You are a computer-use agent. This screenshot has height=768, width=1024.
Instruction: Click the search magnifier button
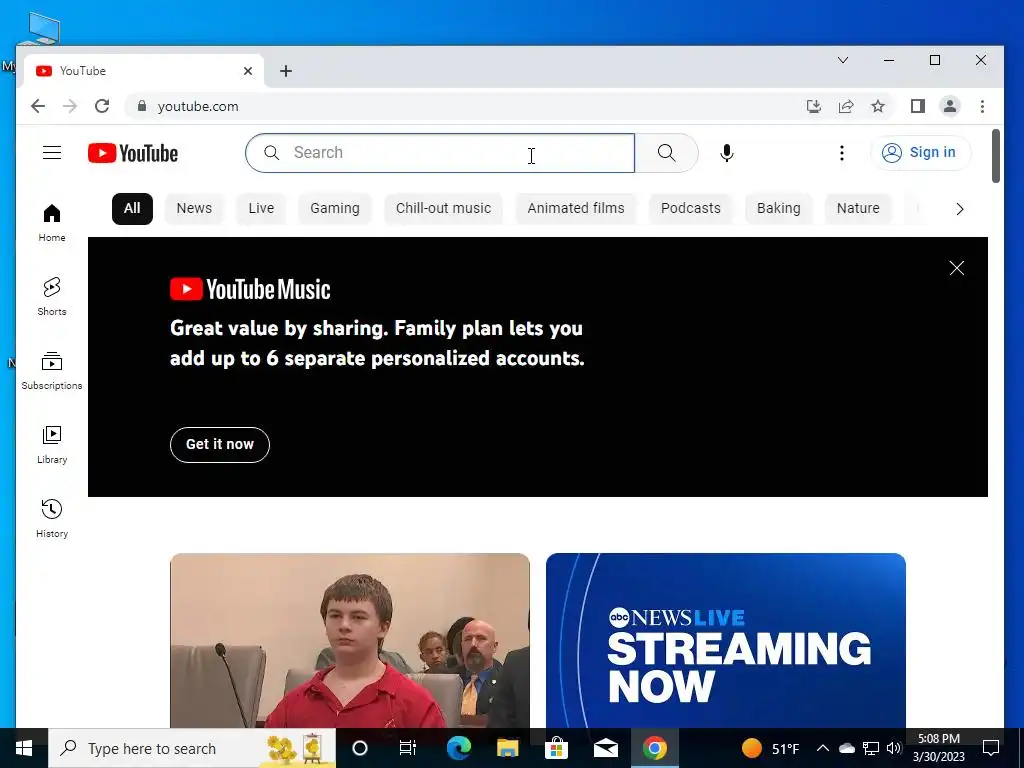(666, 153)
